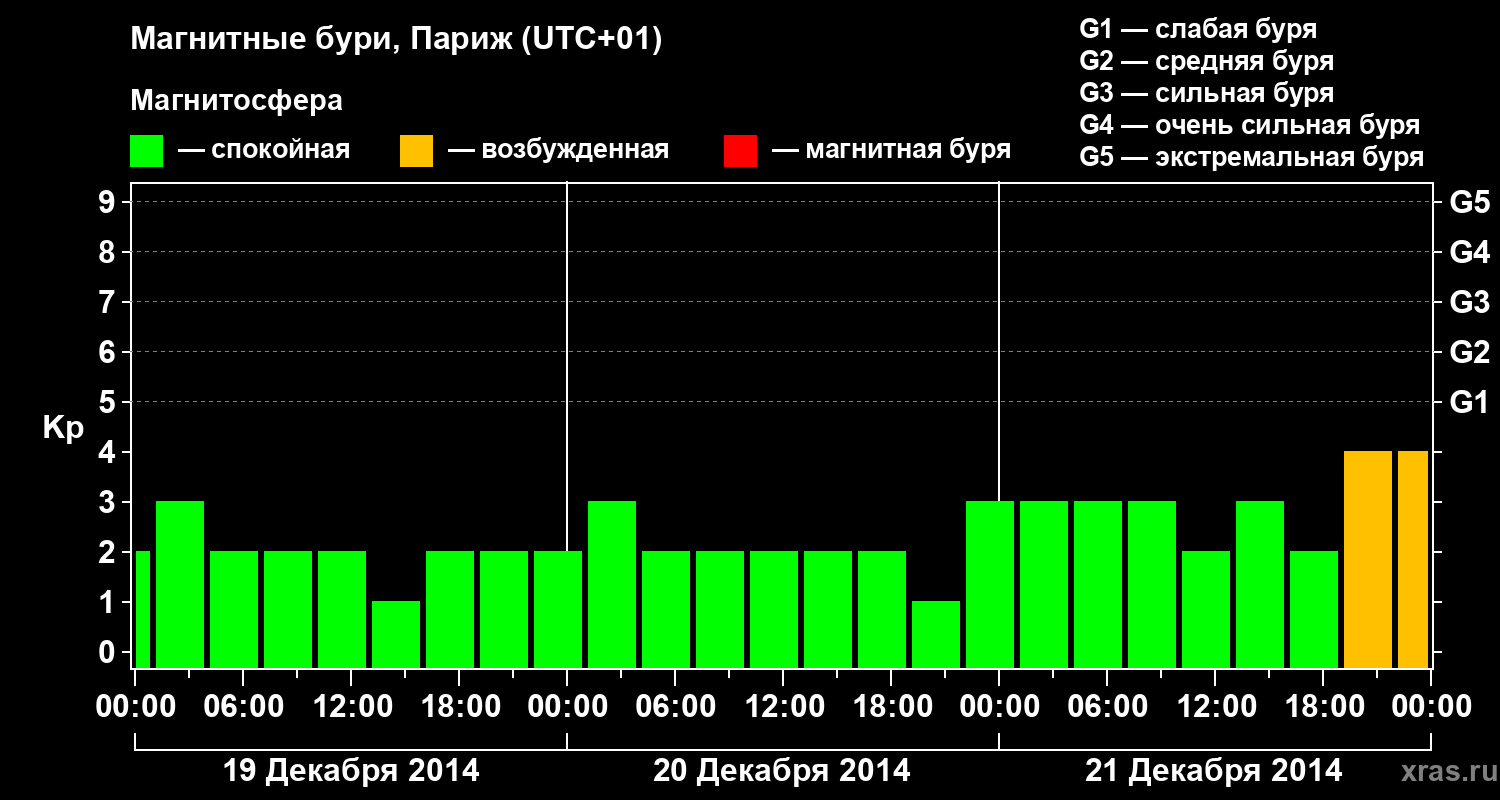This screenshot has height=800, width=1500.
Task: Click the only Kp 3 bar on 19 Декабря
Action: point(180,584)
